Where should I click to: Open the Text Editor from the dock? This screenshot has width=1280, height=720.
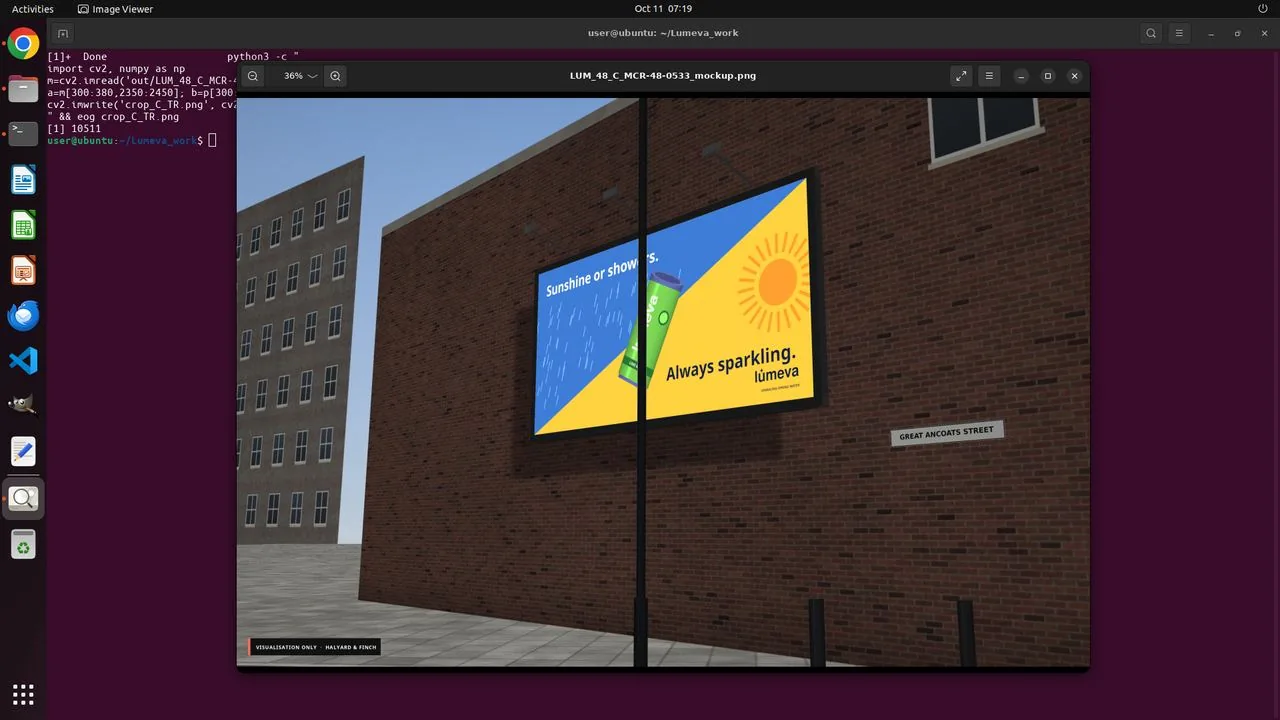click(x=23, y=451)
